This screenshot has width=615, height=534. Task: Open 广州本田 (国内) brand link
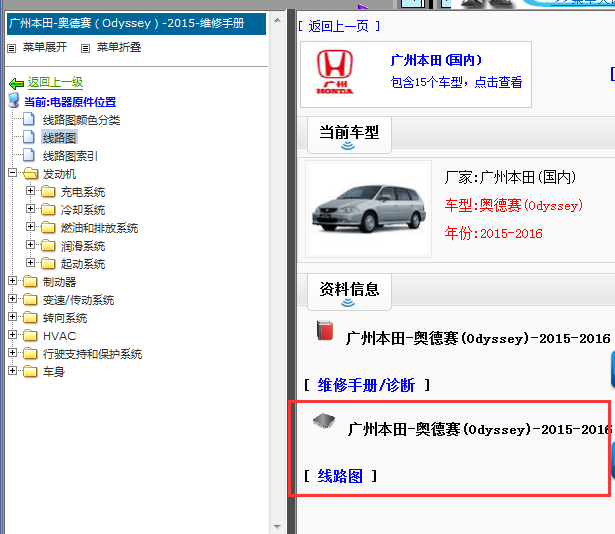coord(436,60)
